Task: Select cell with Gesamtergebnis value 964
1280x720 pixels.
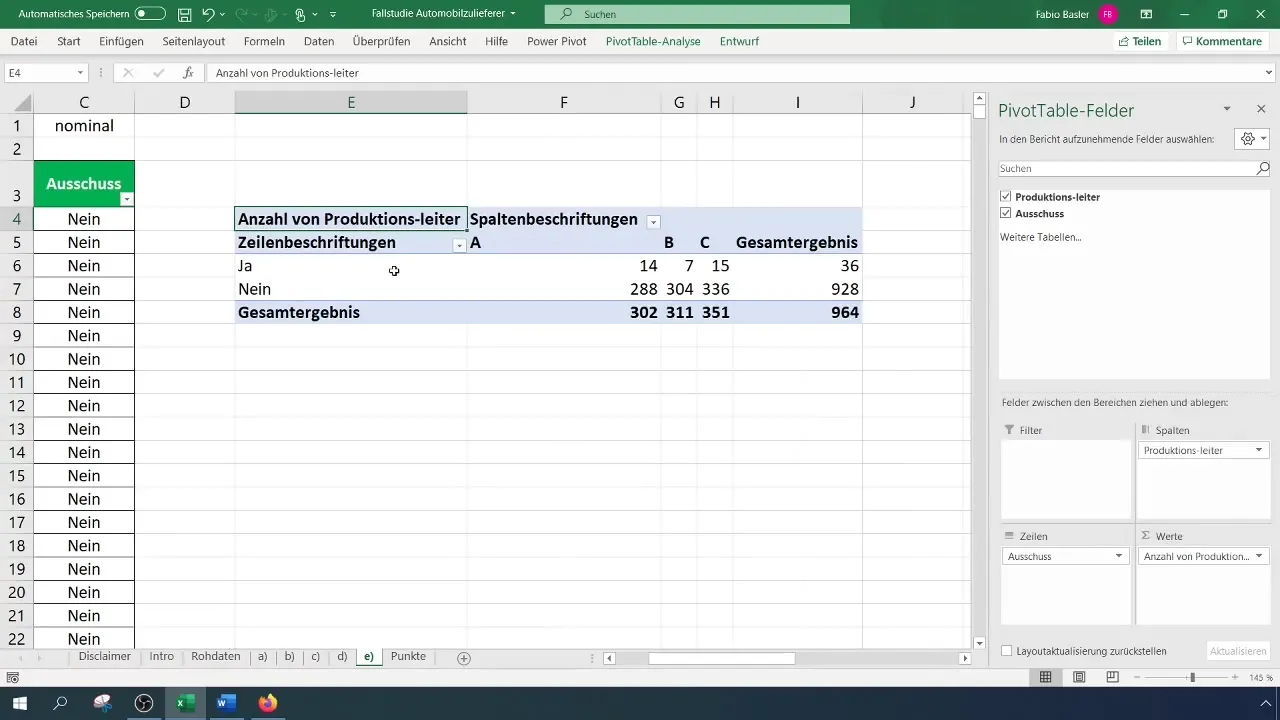Action: tap(798, 312)
